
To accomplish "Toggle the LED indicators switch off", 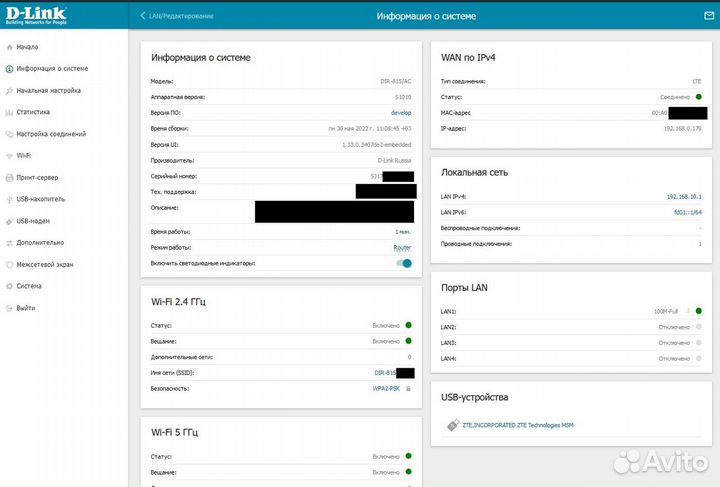I will coord(404,263).
